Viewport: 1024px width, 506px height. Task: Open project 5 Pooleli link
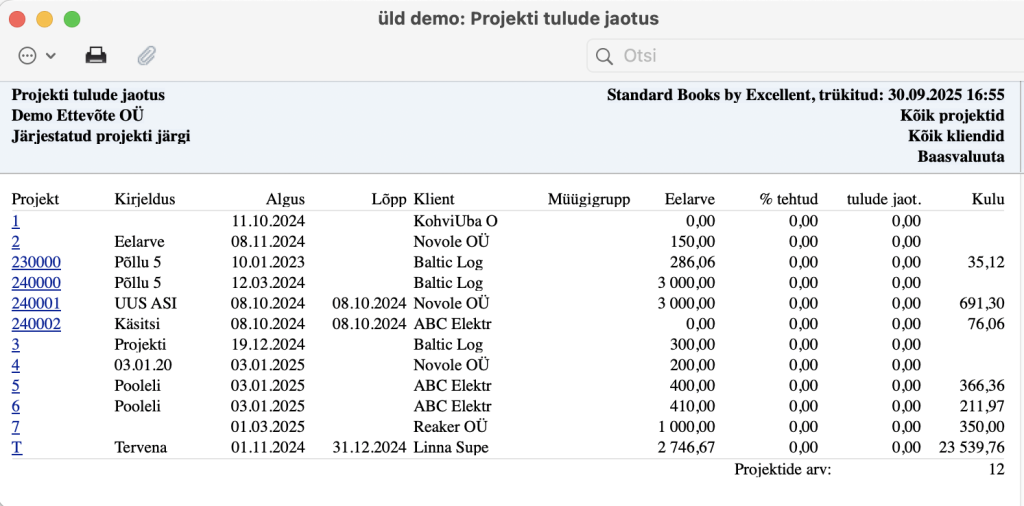click(16, 386)
